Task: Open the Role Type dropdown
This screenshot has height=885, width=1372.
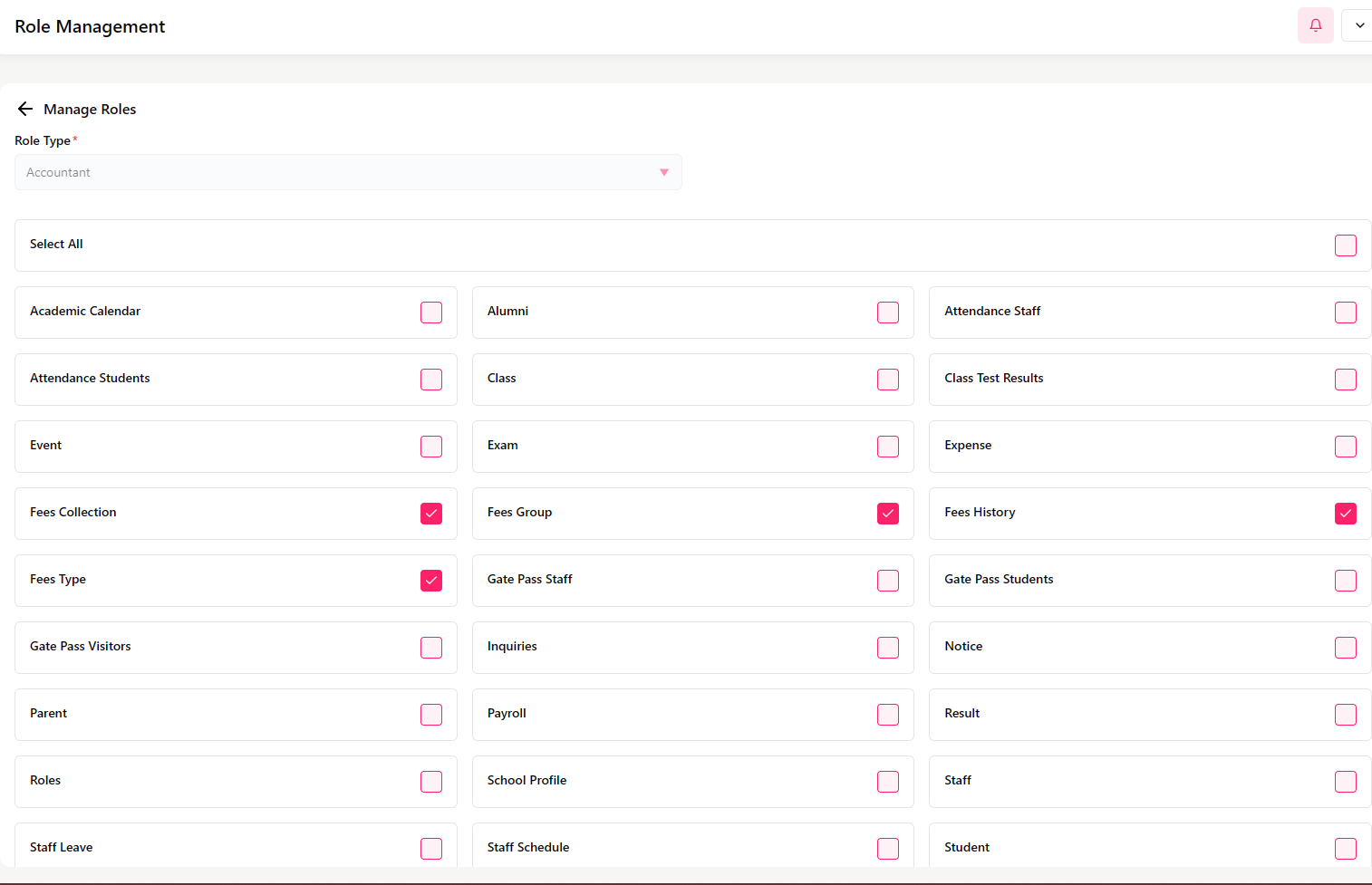Action: [347, 172]
